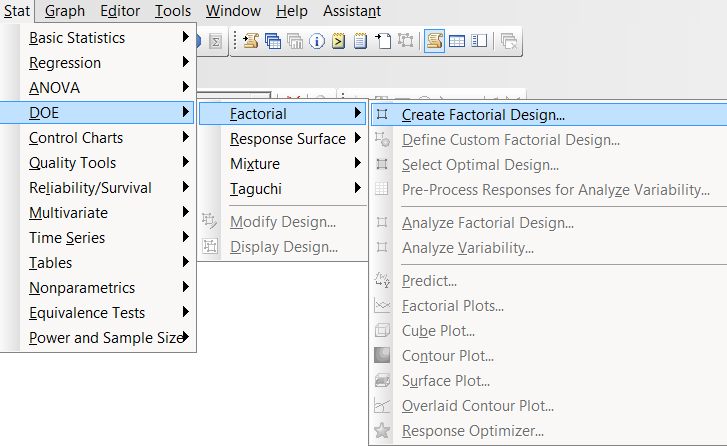Screen dimensions: 727x446
Task: Click the Current Data Window grid icon
Action: [x=457, y=41]
